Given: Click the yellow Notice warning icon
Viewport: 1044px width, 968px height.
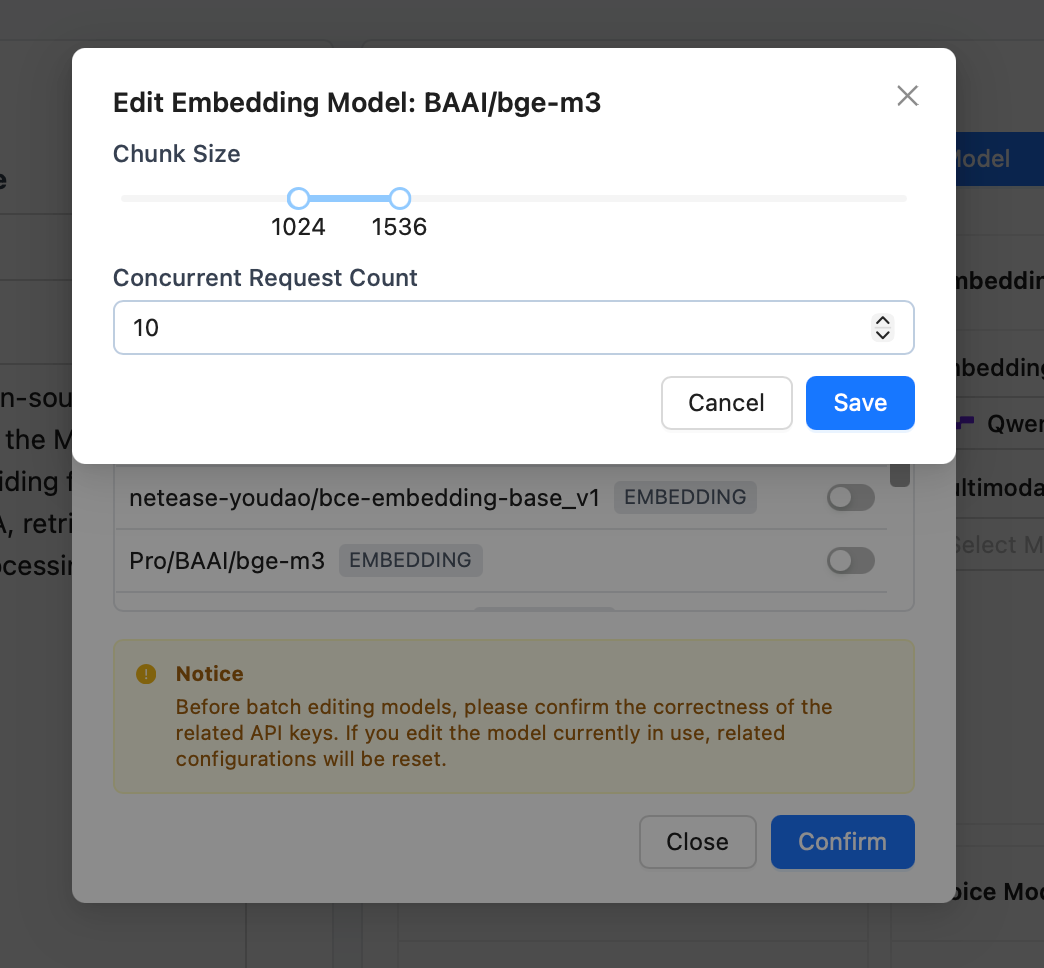Looking at the screenshot, I should coord(146,674).
